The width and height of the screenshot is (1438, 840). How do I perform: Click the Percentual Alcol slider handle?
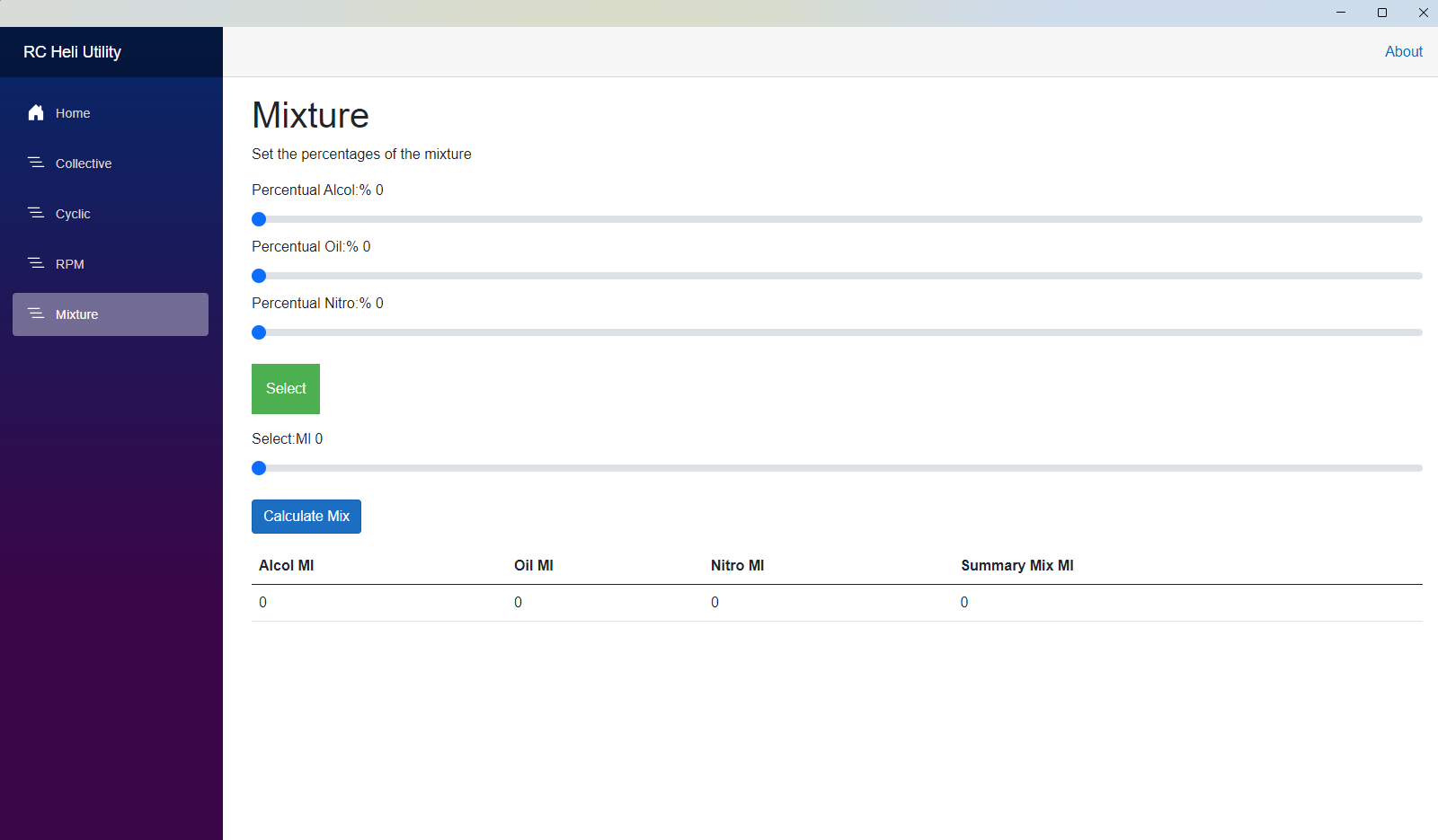259,219
